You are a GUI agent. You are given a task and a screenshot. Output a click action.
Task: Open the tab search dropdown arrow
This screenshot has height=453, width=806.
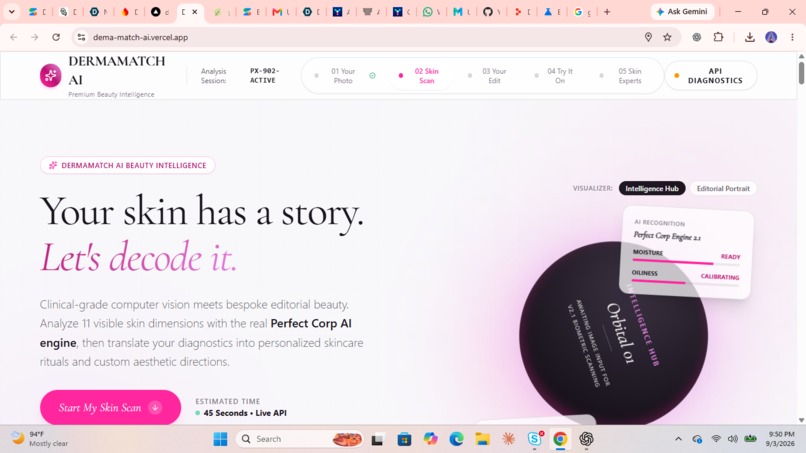coord(11,12)
